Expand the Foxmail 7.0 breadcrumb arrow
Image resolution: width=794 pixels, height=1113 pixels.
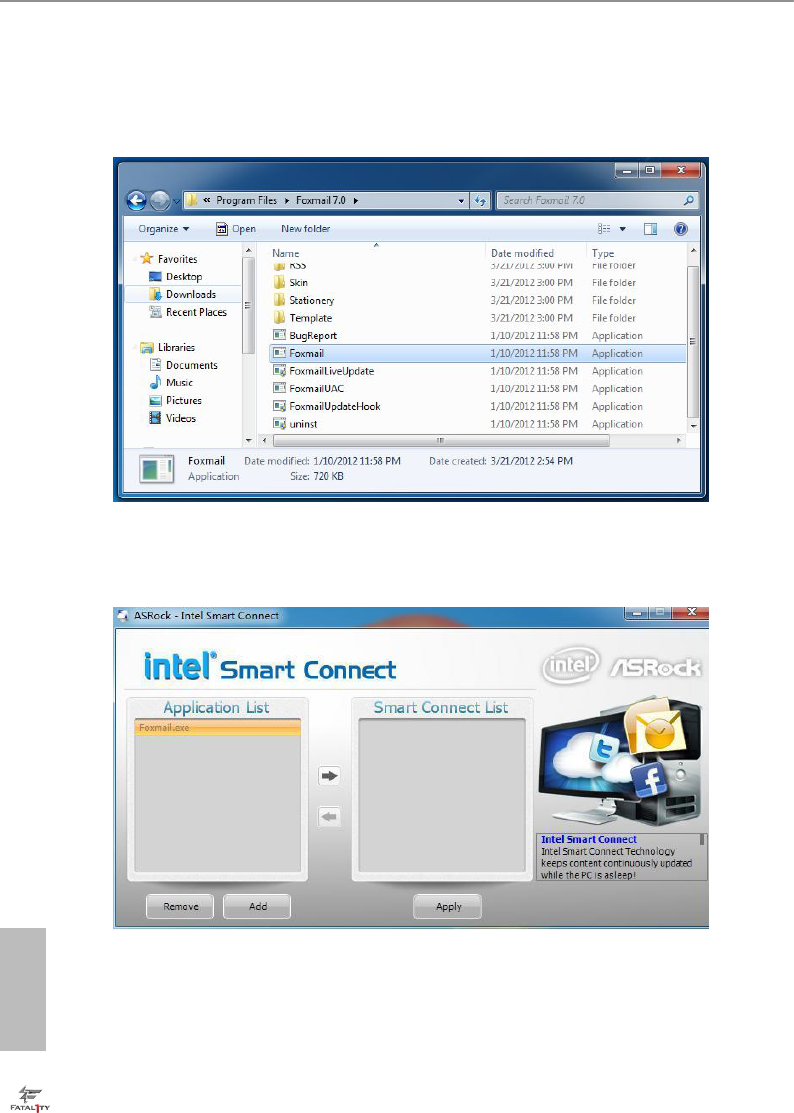pos(355,201)
